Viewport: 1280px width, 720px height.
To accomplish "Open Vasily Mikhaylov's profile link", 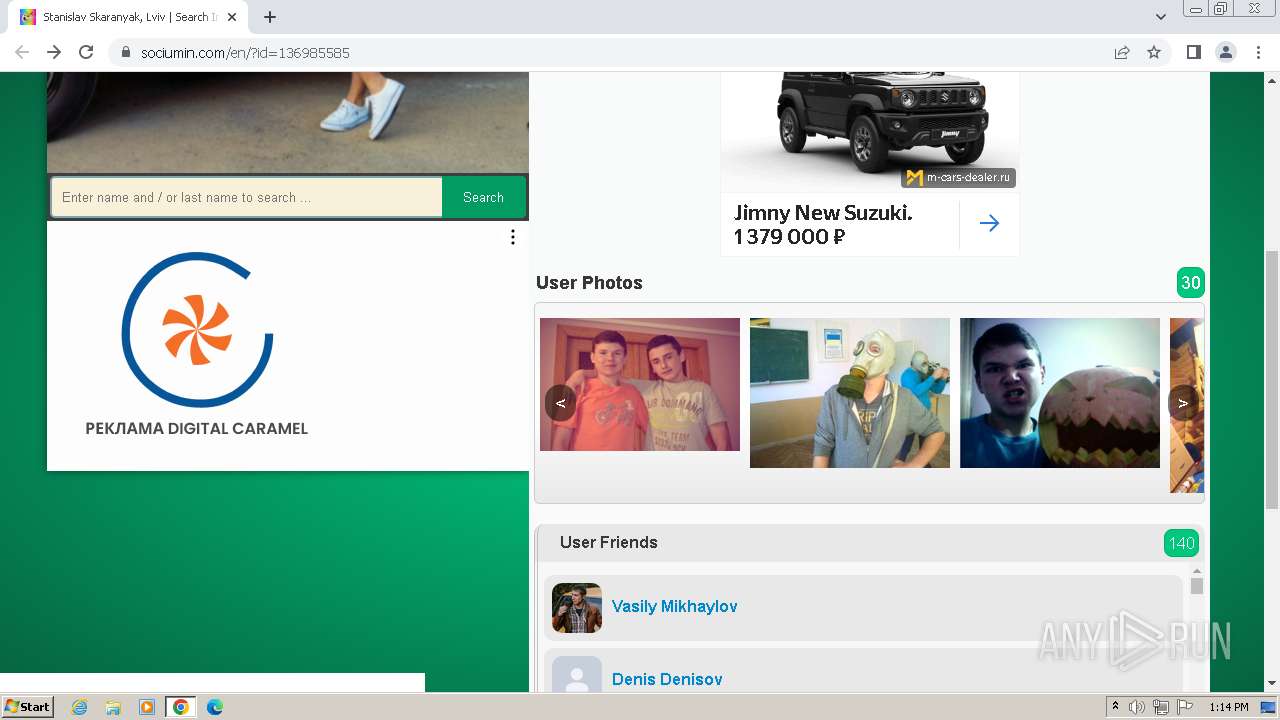I will pos(675,606).
